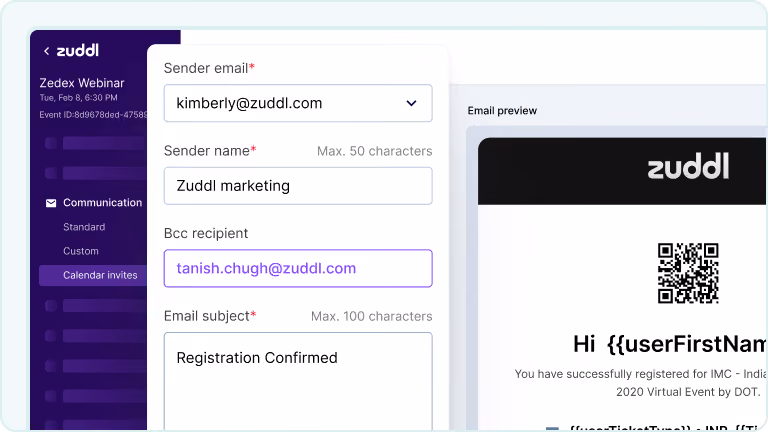Click the Email subject text area

tap(298, 382)
